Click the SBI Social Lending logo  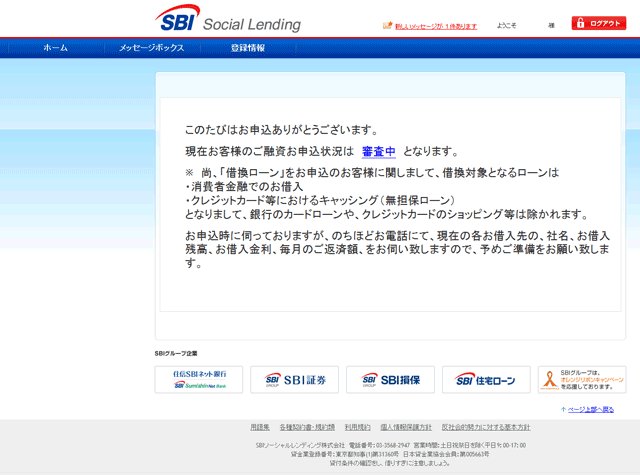[228, 19]
